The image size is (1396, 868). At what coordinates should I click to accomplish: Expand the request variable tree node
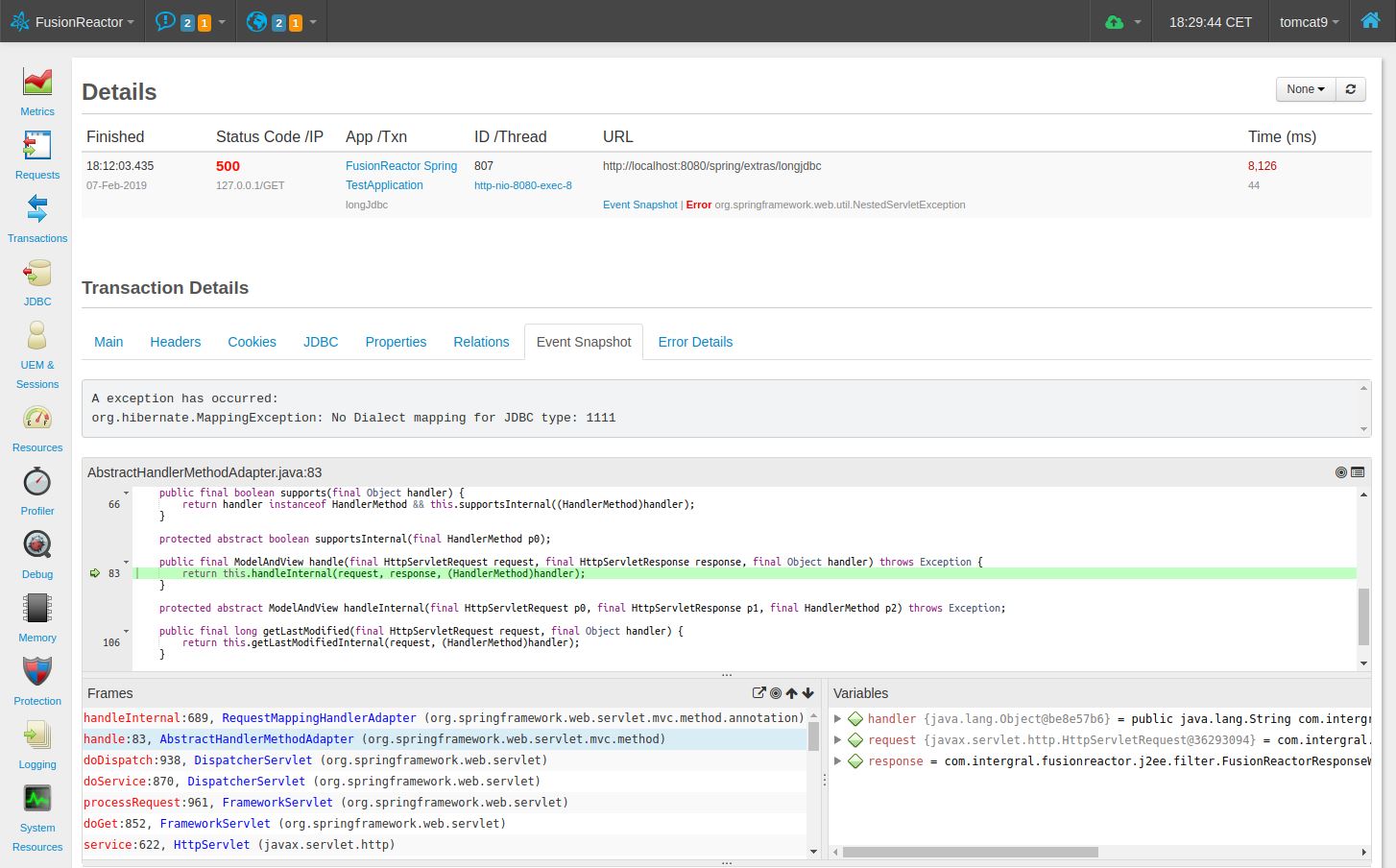pos(837,739)
